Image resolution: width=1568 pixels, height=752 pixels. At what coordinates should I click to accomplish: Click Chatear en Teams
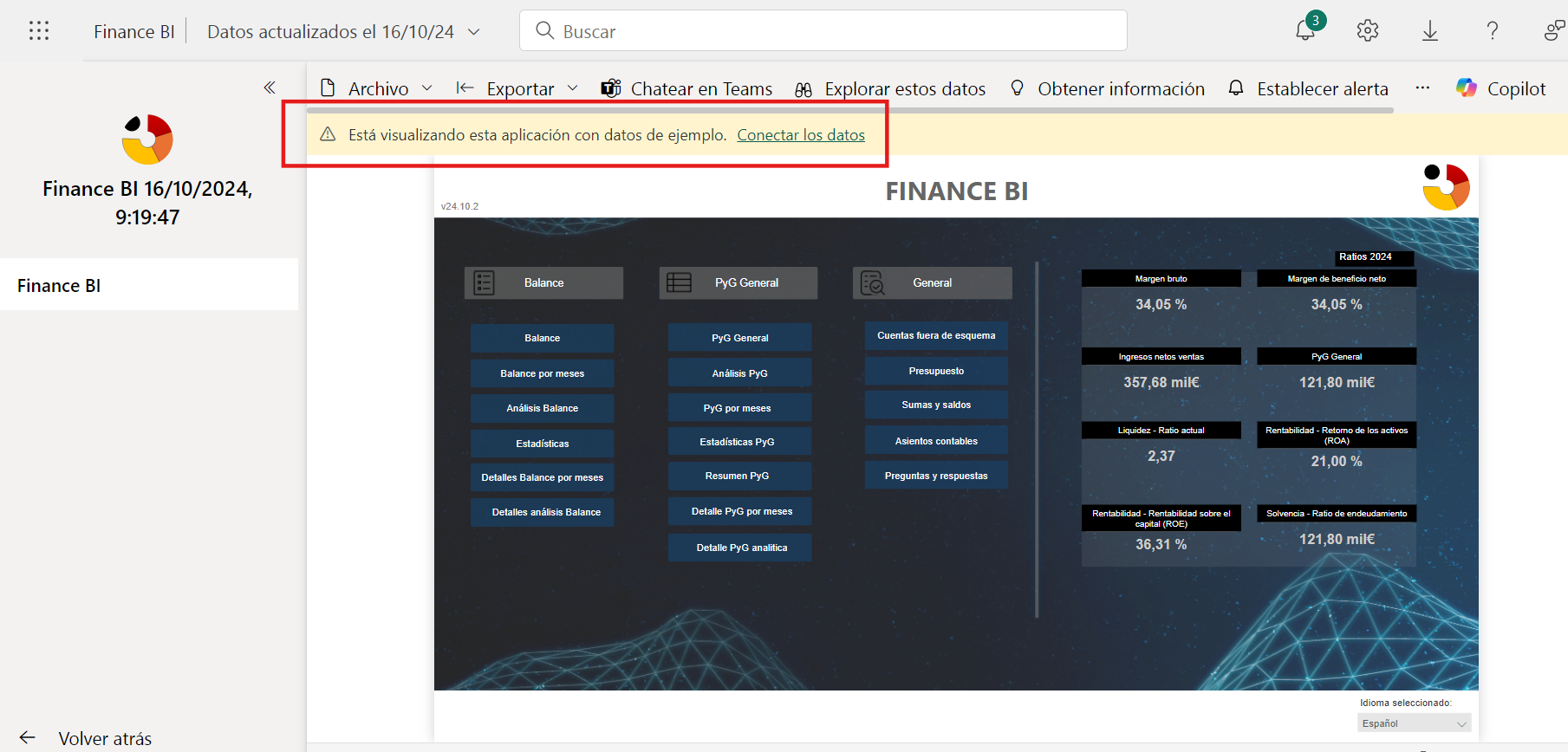(x=686, y=88)
